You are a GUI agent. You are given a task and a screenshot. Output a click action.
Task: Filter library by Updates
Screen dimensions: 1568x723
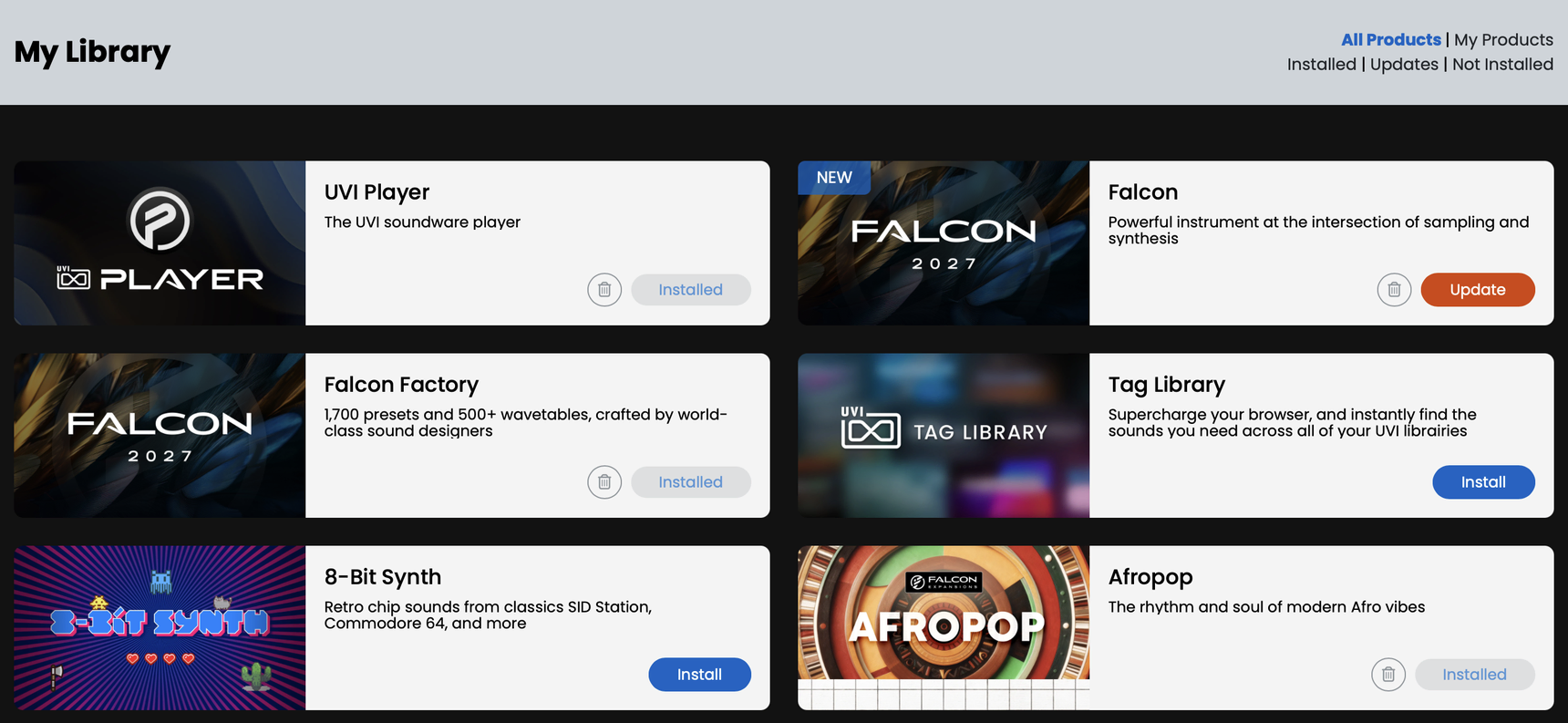[1404, 65]
